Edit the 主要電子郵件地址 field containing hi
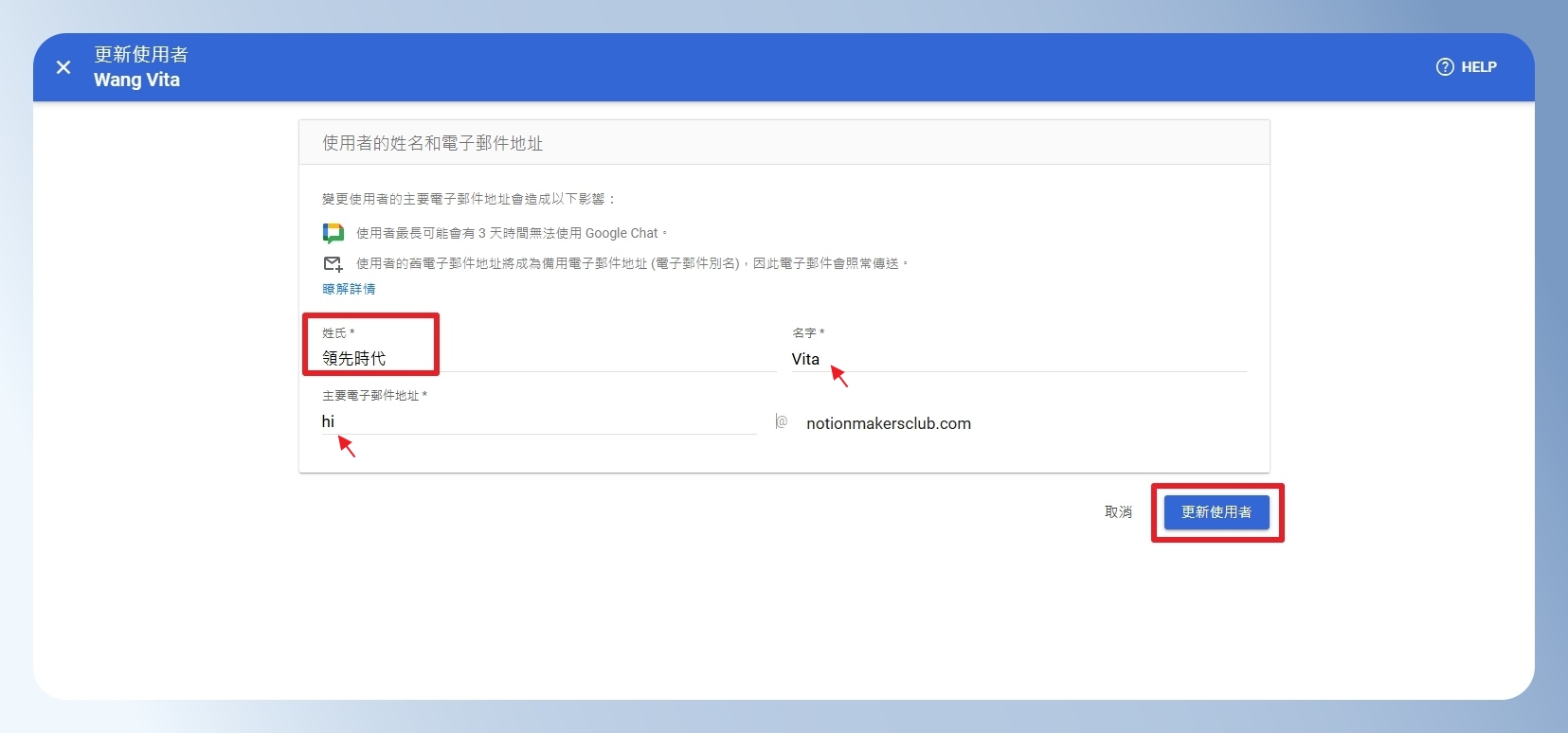Screen dimensions: 1568x733 pos(539,421)
